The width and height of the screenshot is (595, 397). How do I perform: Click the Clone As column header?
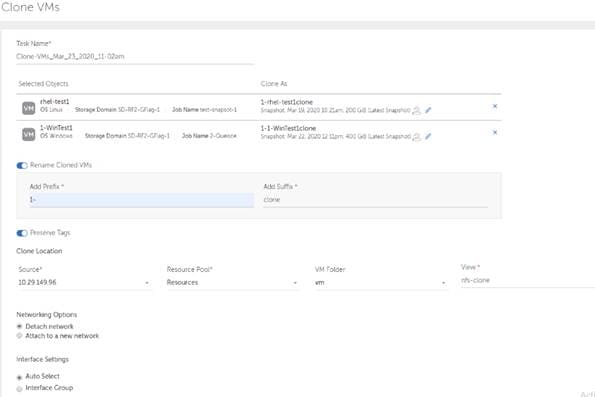tap(274, 84)
